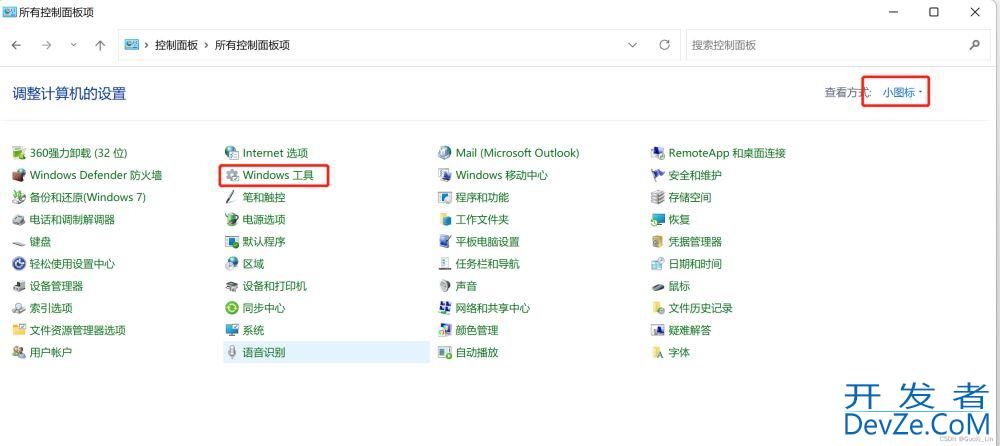Go forward with the forward arrow
This screenshot has height=446, width=1000.
46,45
